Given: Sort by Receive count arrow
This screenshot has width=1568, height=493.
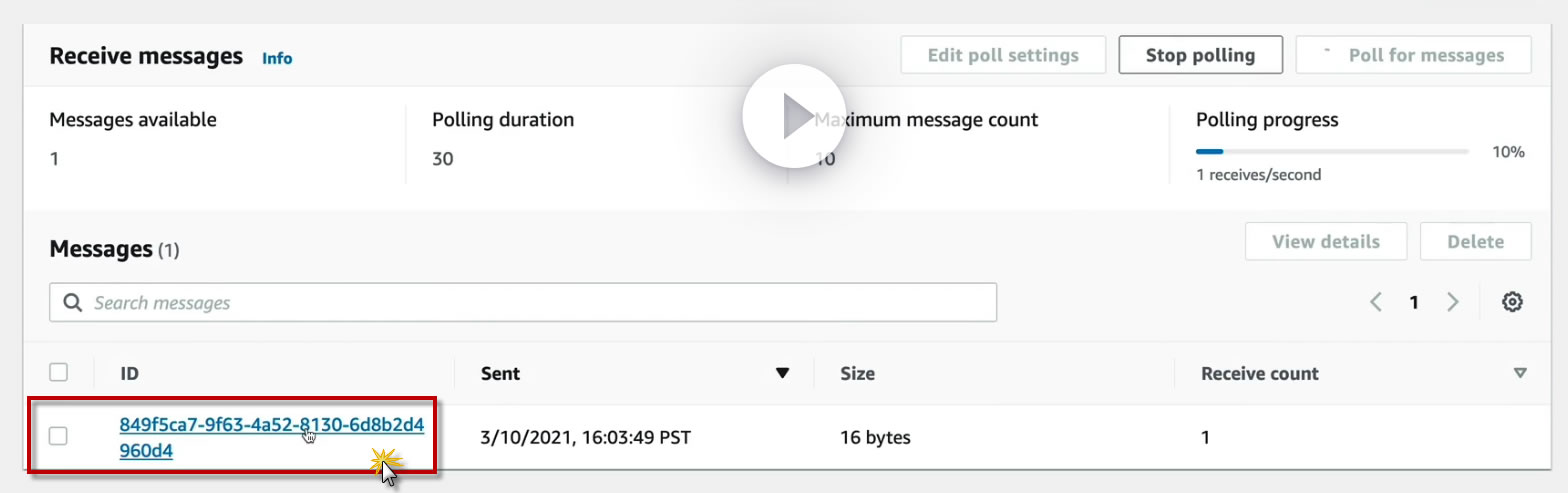Looking at the screenshot, I should click(1520, 374).
